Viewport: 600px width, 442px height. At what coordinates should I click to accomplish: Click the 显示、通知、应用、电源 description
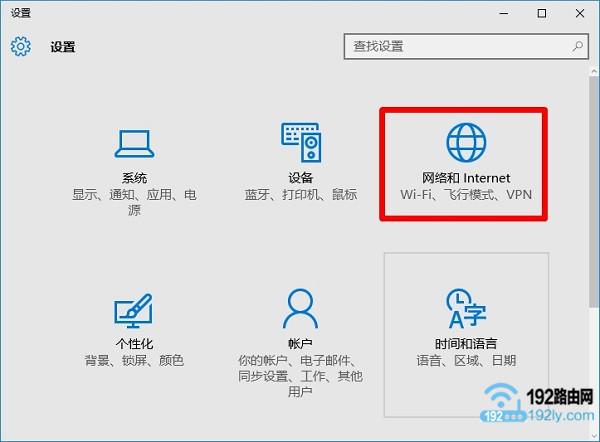click(134, 202)
